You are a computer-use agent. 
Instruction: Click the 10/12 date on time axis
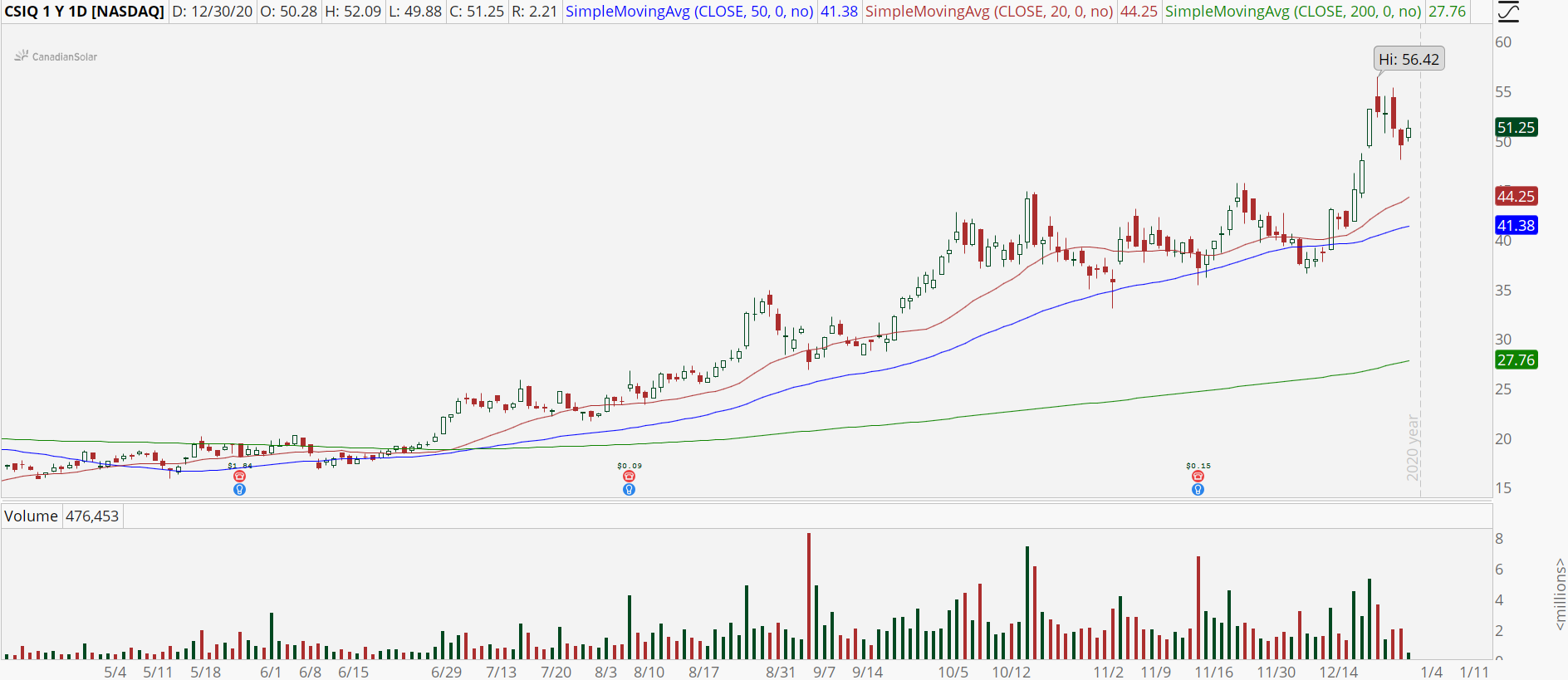[1012, 672]
